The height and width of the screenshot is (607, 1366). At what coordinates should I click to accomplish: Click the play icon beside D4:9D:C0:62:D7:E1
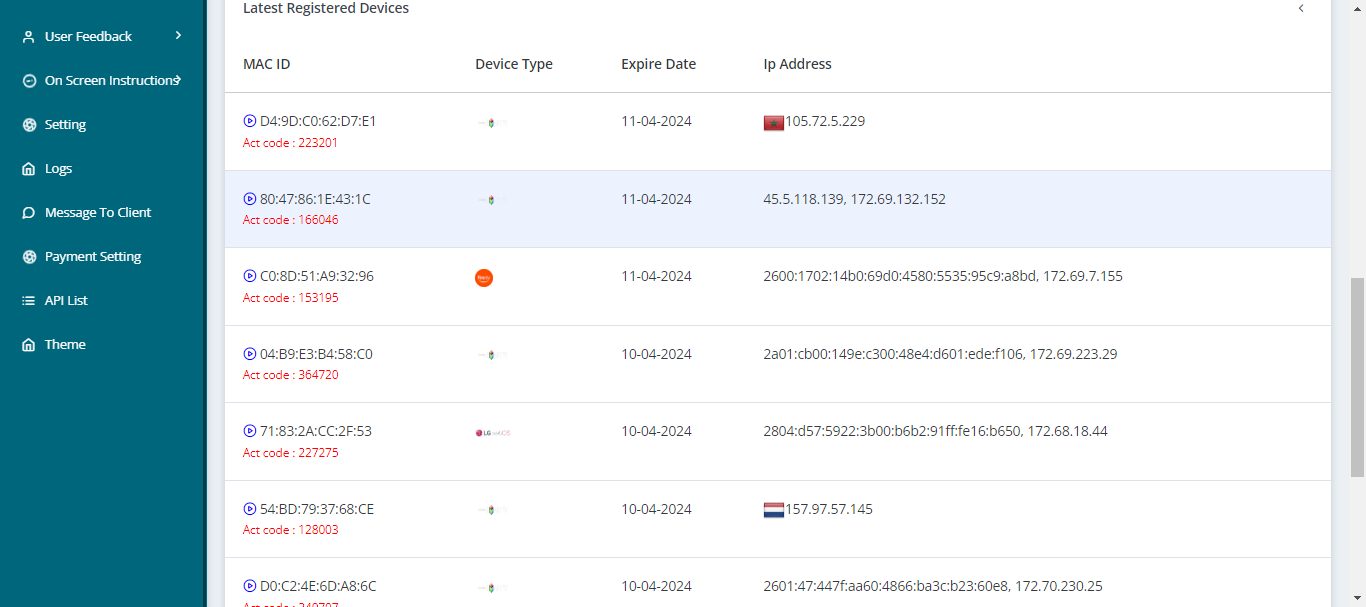point(250,121)
